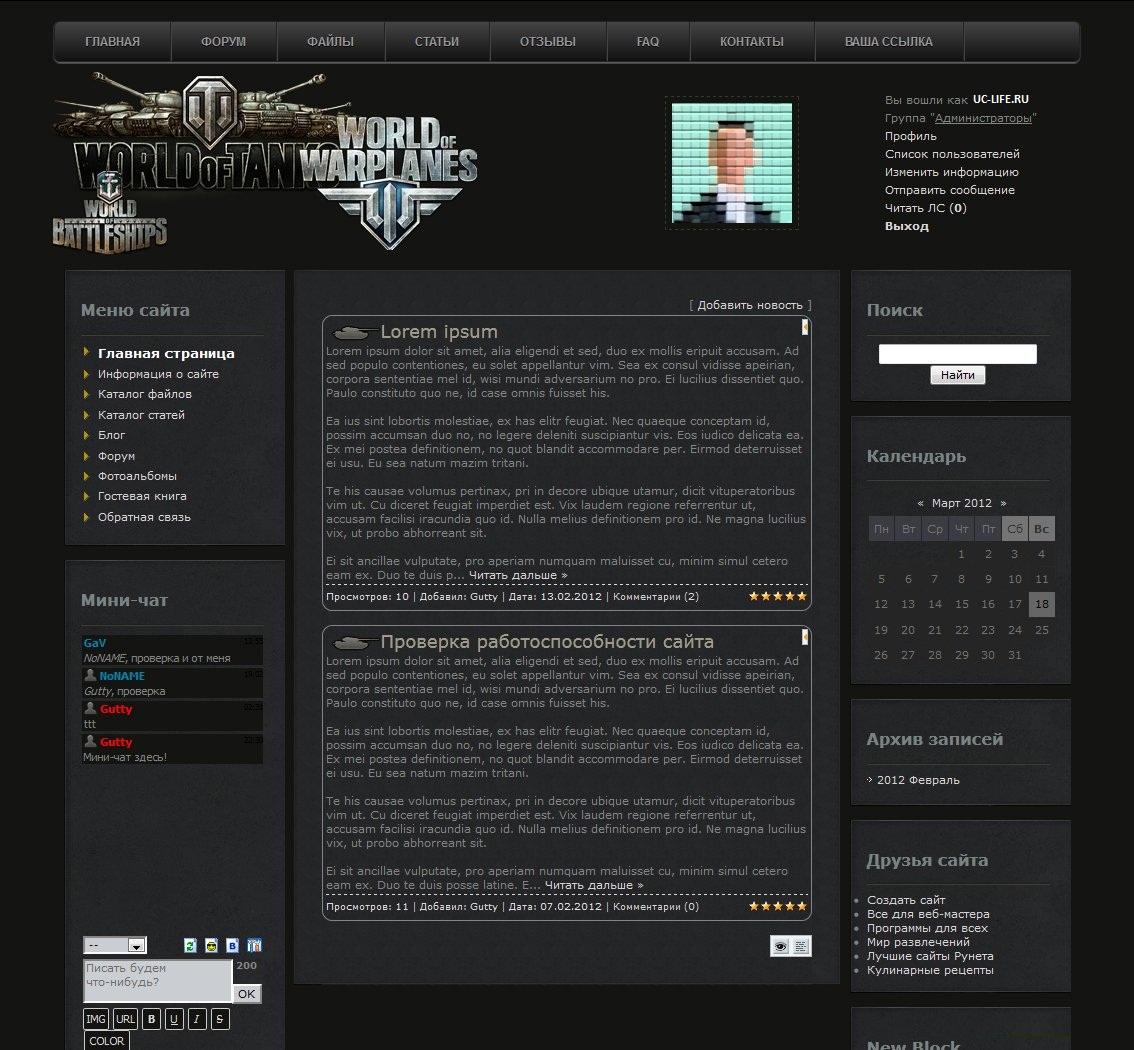1134x1050 pixels.
Task: Open edit marker on Проверка работоспособности post
Action: (x=805, y=637)
